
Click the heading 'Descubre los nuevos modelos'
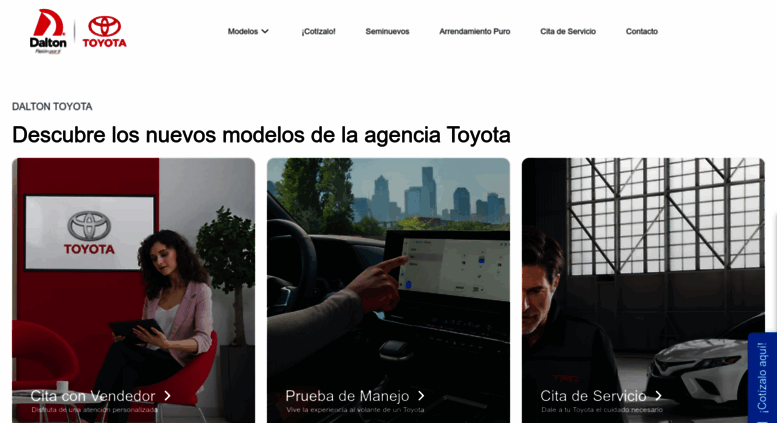tap(261, 135)
